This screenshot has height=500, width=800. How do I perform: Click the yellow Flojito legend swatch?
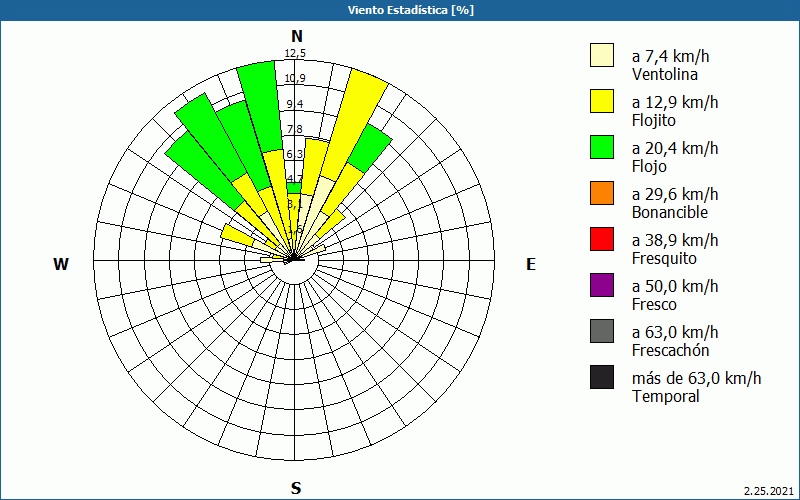tap(602, 101)
